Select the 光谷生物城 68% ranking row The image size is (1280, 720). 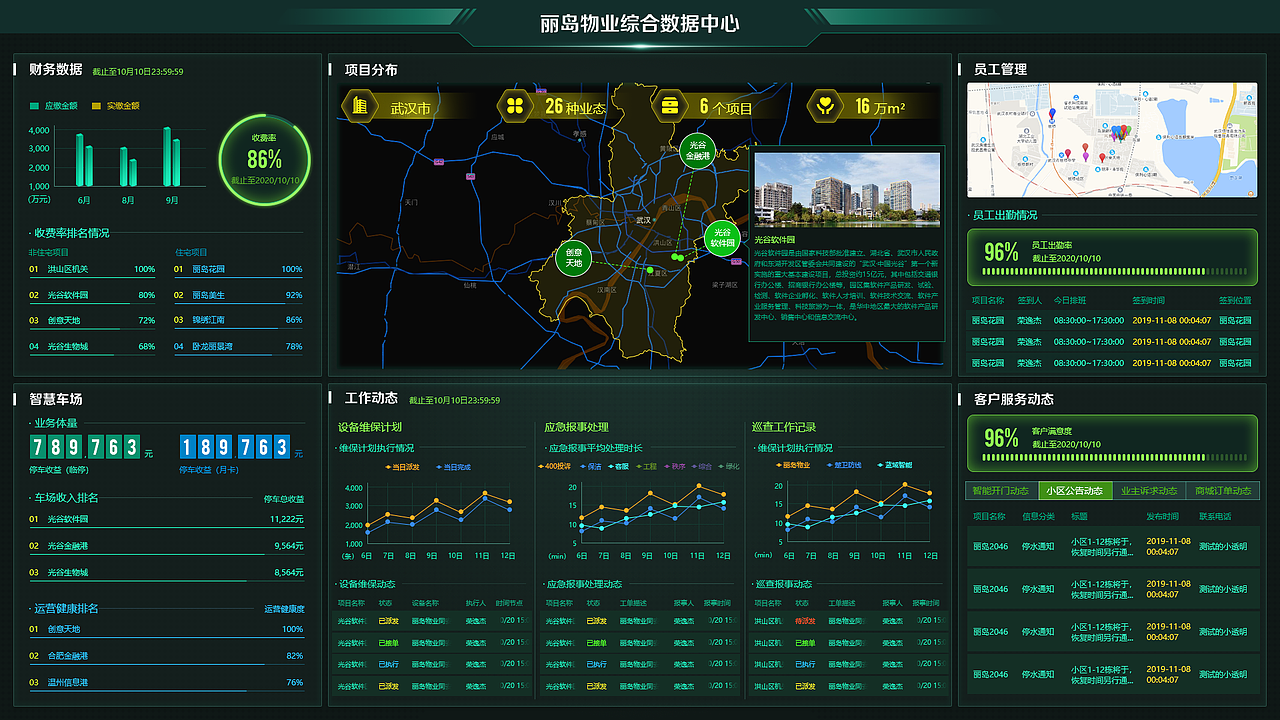[x=92, y=347]
